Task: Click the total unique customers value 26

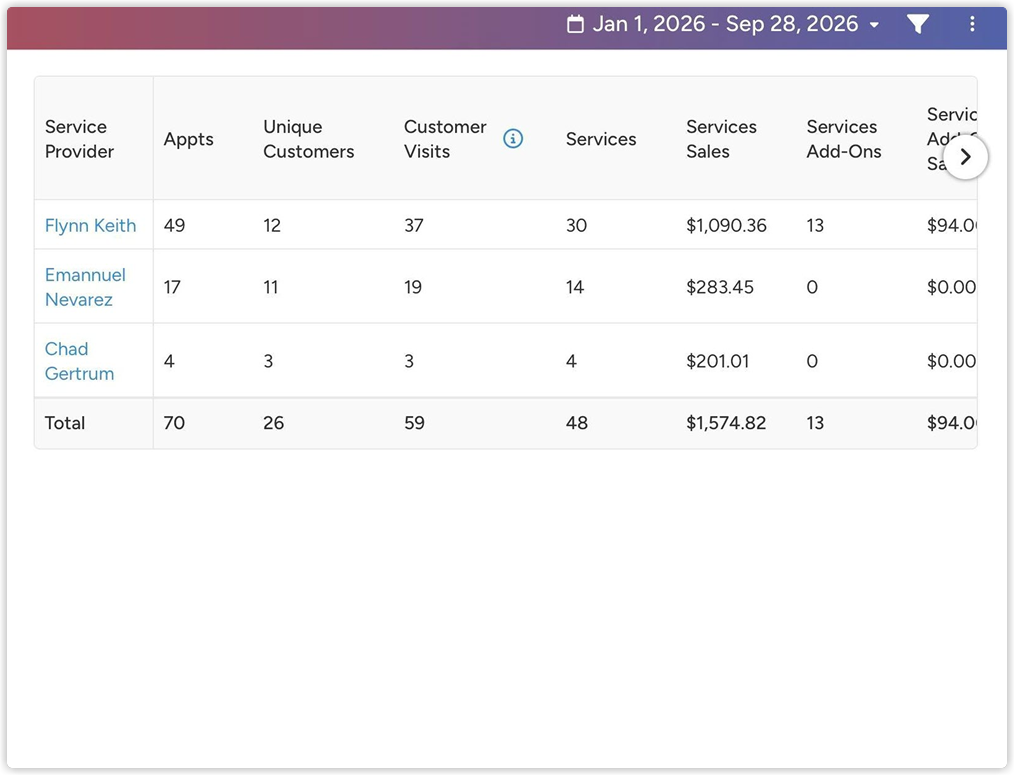Action: click(274, 423)
